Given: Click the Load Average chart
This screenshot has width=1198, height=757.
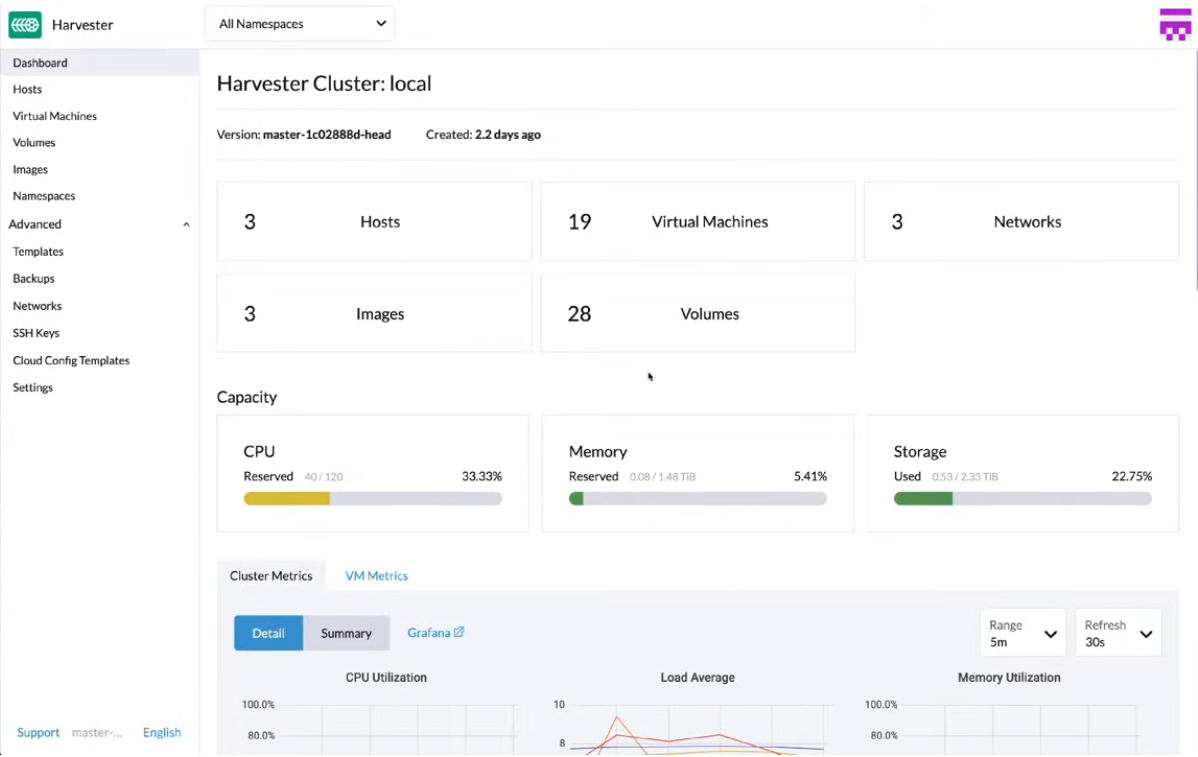Looking at the screenshot, I should point(697,726).
